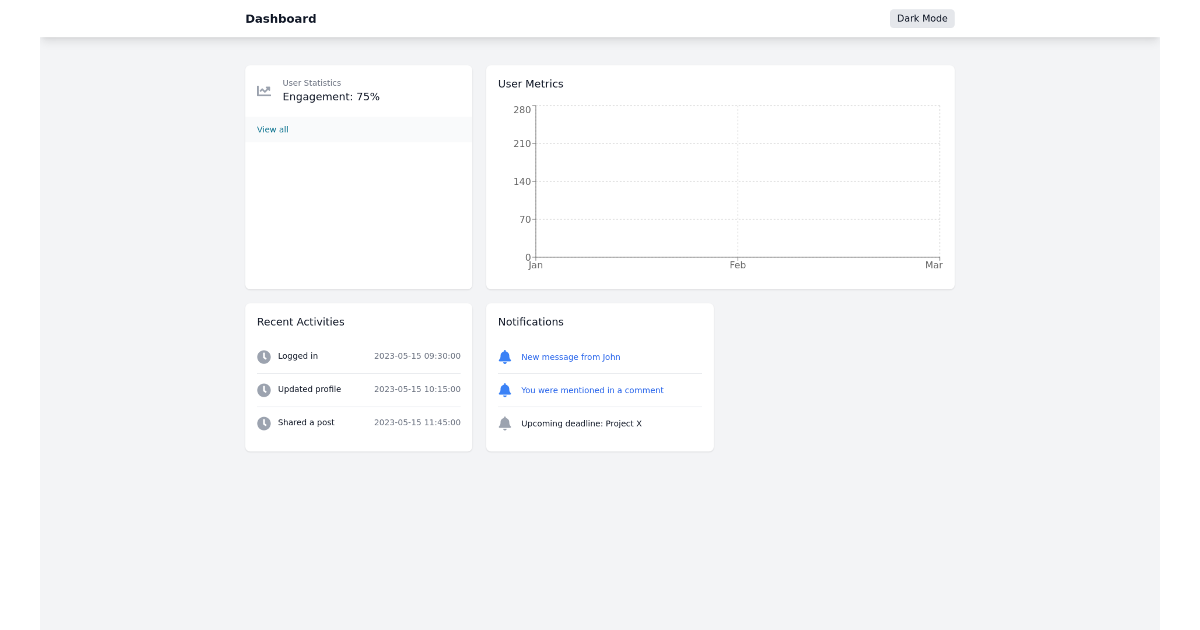Open the "New message from John" notification
This screenshot has width=1200, height=630.
(x=570, y=356)
